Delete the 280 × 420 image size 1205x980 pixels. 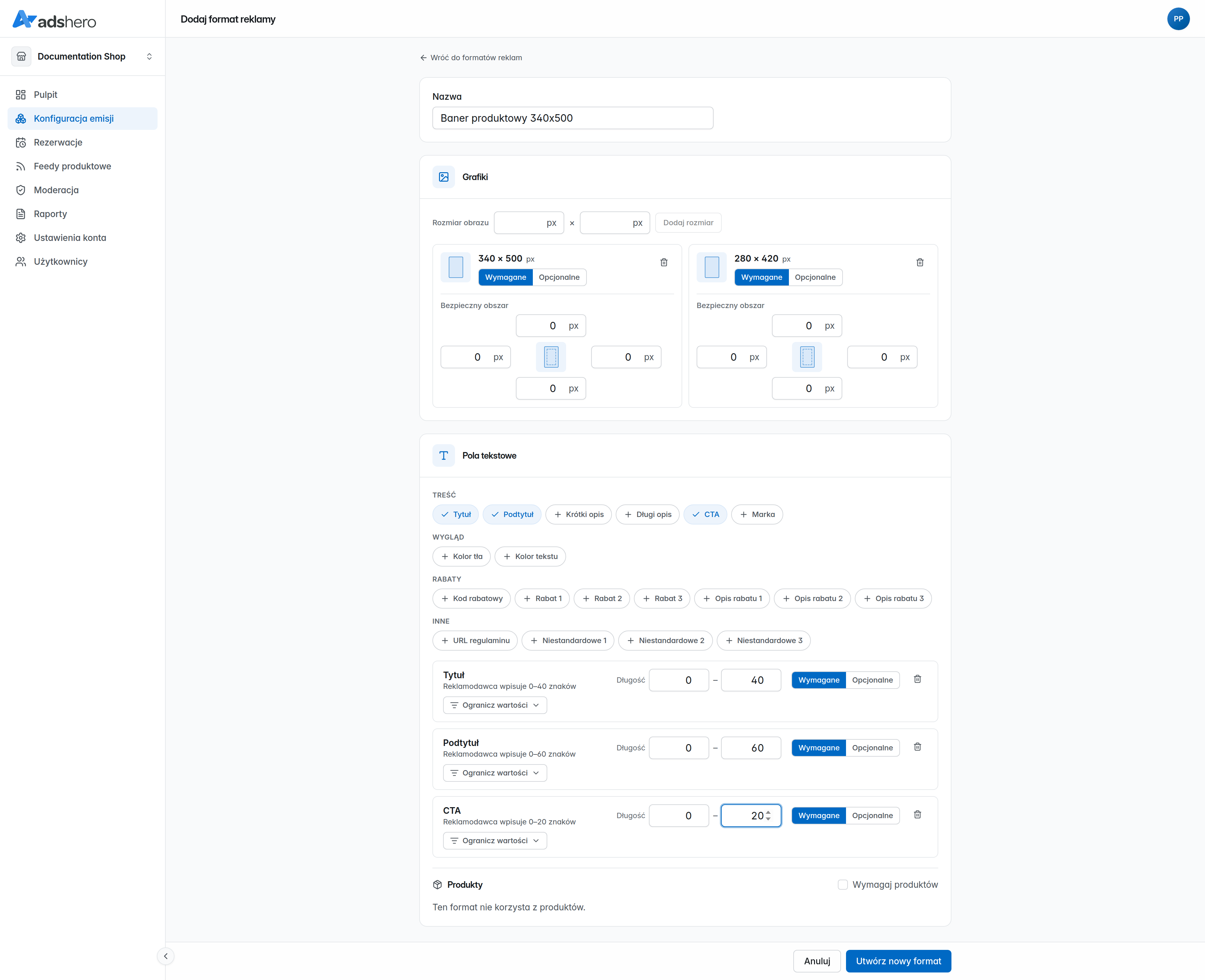(x=920, y=263)
